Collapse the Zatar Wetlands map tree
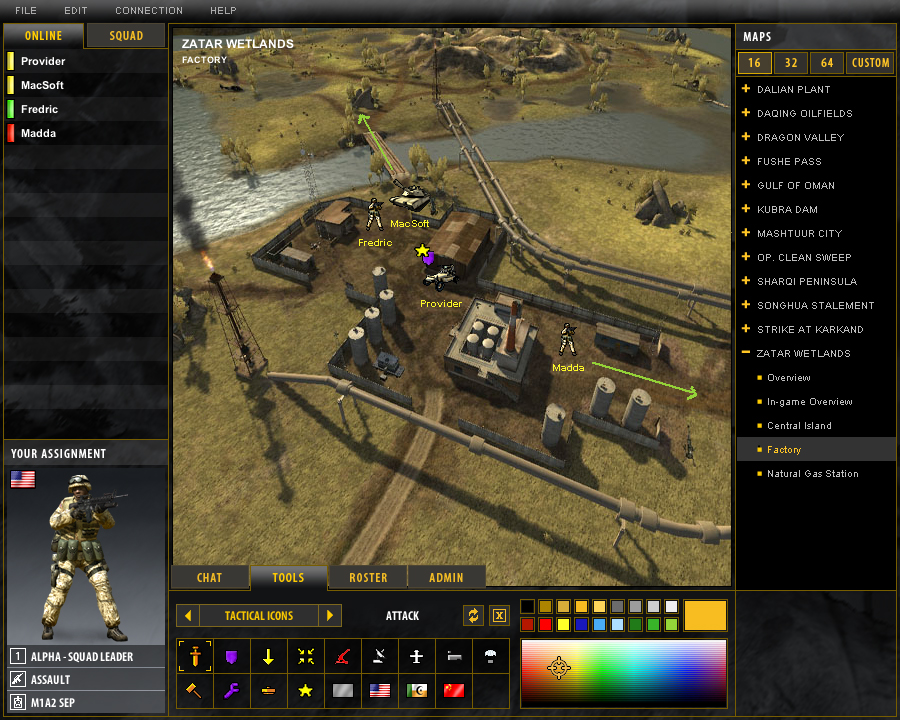900x720 pixels. click(x=746, y=353)
